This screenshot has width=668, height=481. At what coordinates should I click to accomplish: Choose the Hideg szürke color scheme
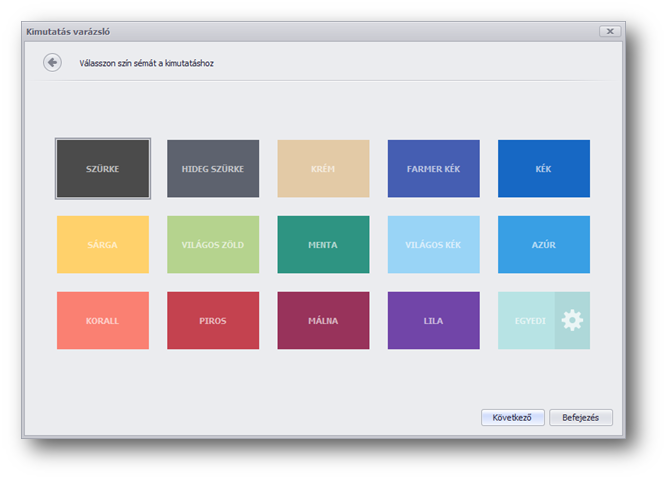(213, 169)
